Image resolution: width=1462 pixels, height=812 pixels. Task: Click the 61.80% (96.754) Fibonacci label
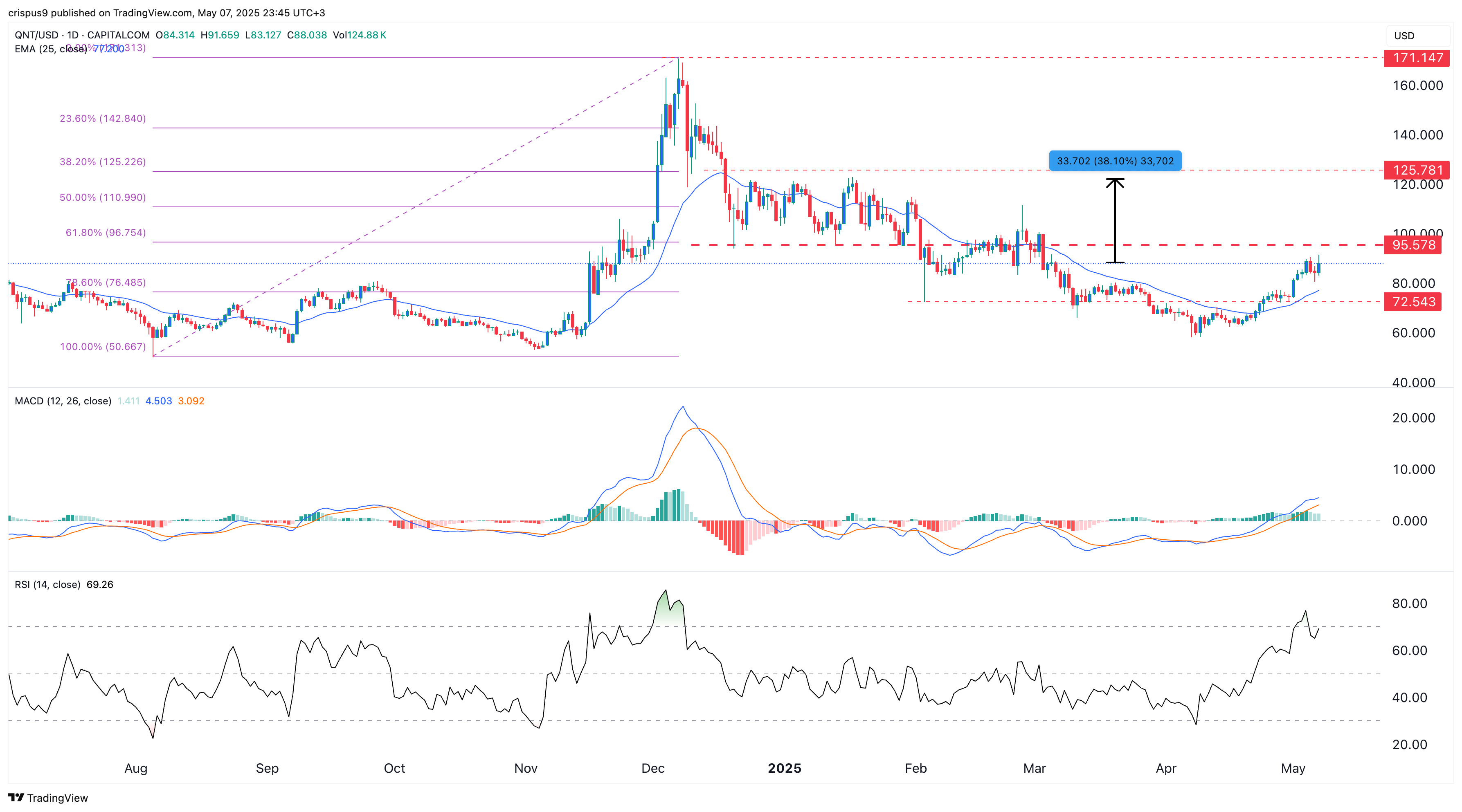106,233
